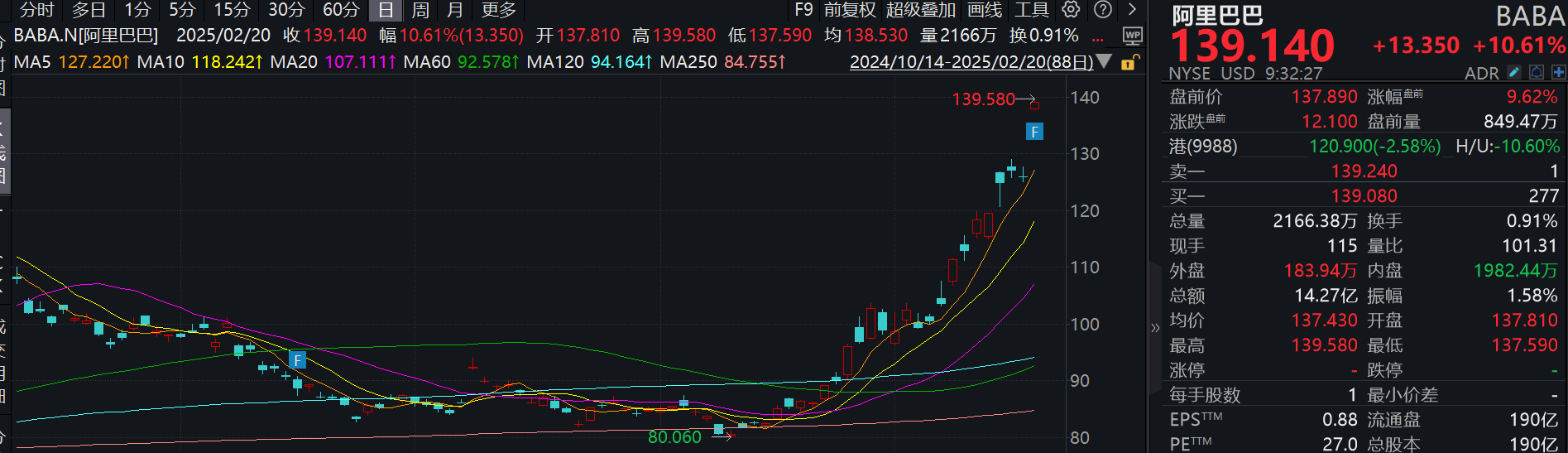Open the 更多 more periods menu
1568x453 pixels.
click(499, 10)
